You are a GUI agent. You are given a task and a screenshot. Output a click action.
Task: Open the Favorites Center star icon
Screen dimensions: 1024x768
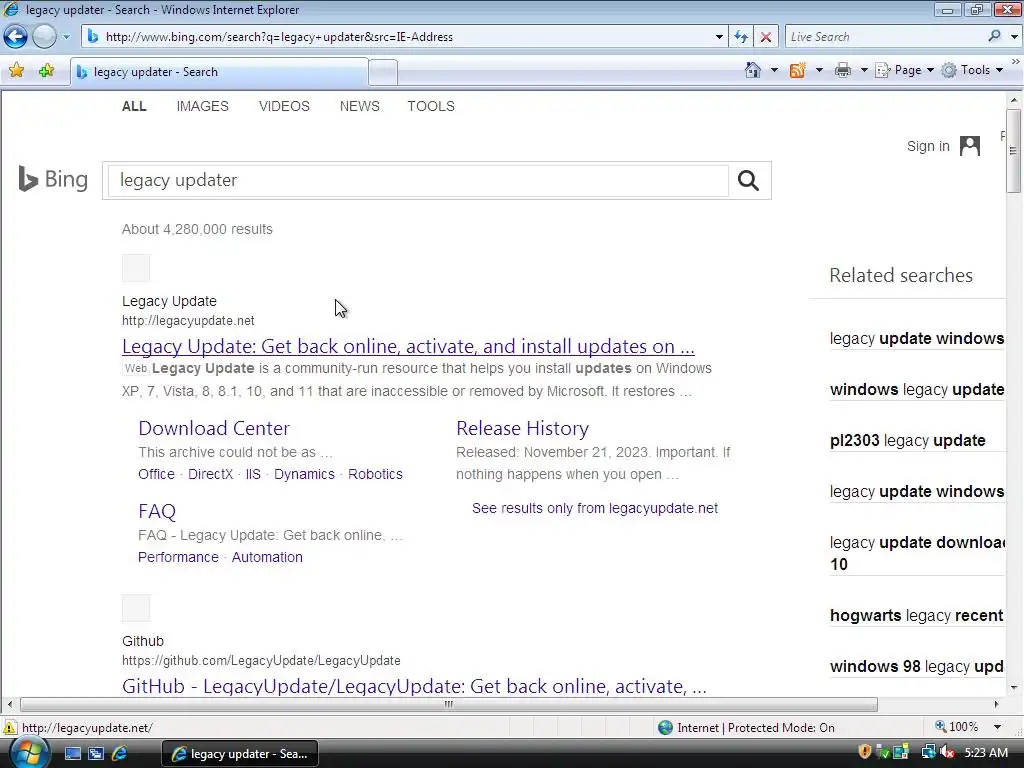pyautogui.click(x=16, y=71)
